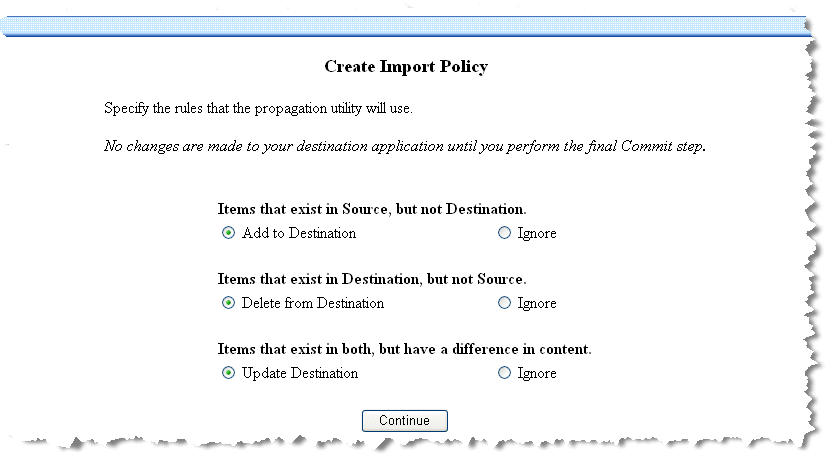Click the 'Items that exist in Destination, but not Source.' label

click(372, 279)
